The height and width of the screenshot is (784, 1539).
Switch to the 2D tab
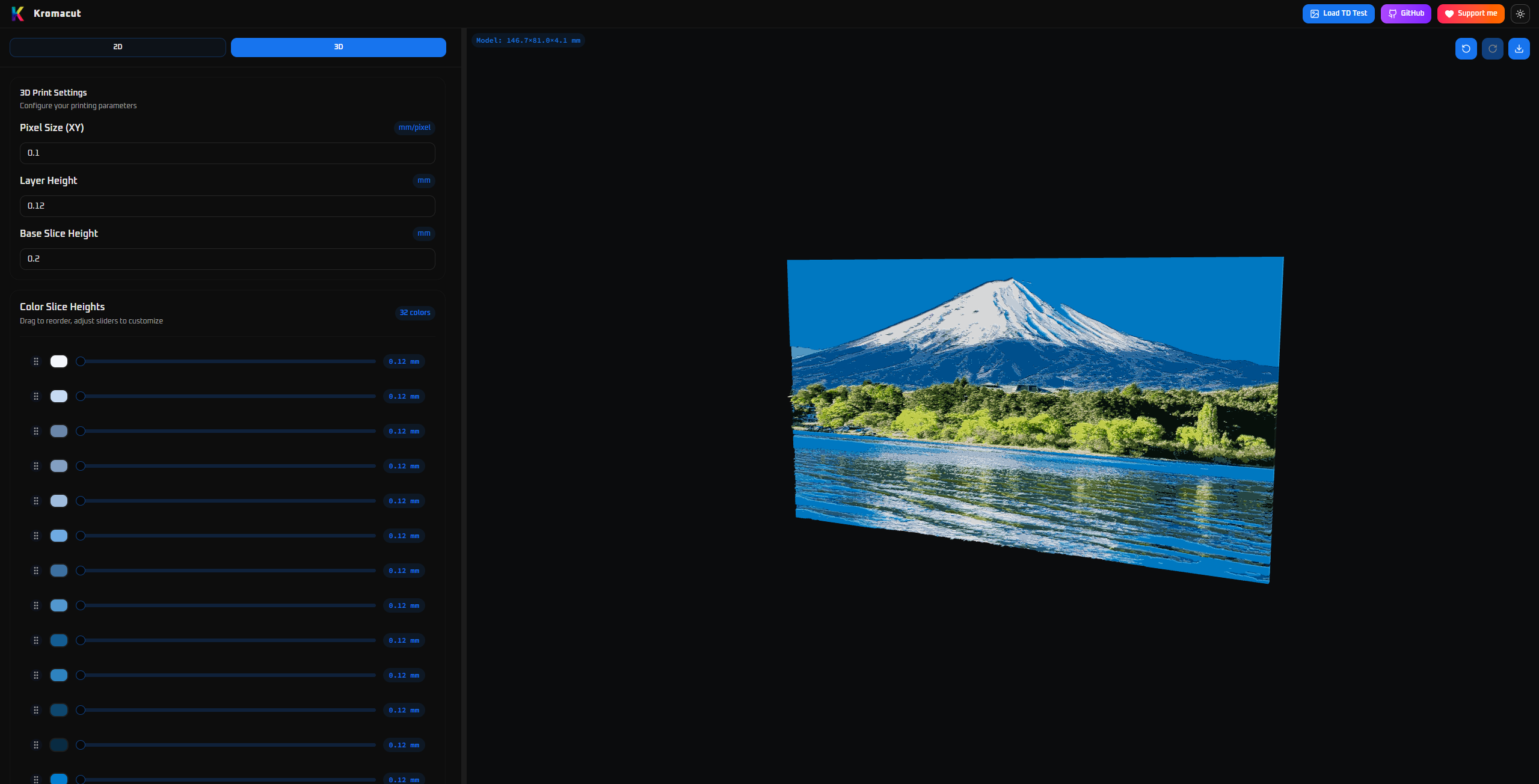(x=118, y=47)
